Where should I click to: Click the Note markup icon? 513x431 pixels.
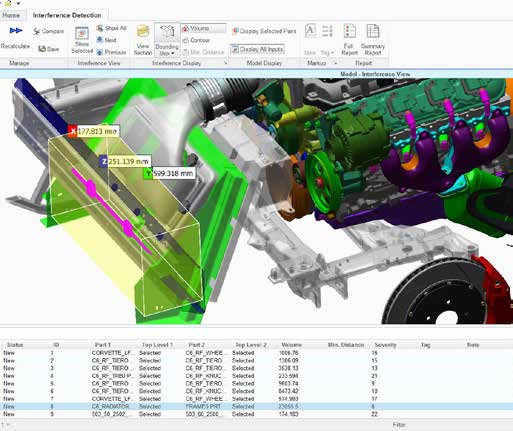tap(310, 31)
